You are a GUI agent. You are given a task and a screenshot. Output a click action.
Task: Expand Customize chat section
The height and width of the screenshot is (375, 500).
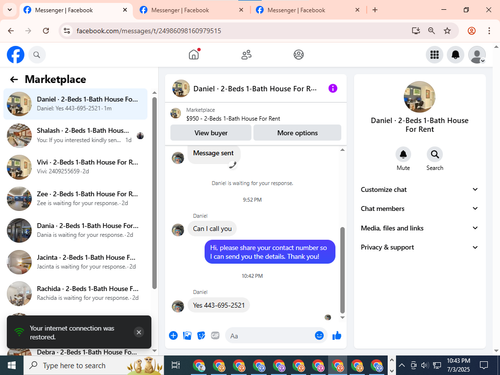(x=419, y=189)
